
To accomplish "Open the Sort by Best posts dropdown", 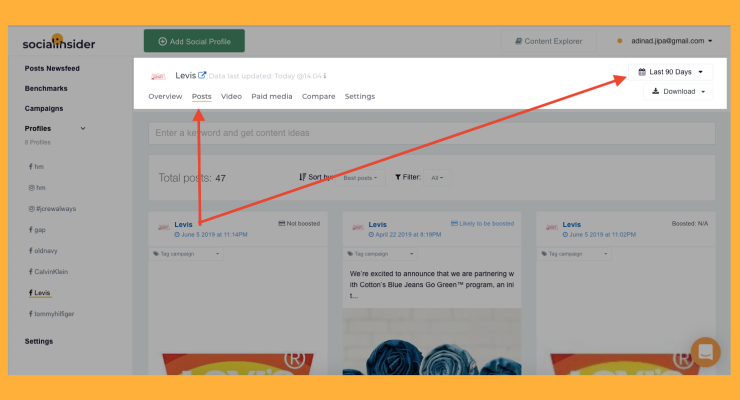I will click(x=360, y=178).
